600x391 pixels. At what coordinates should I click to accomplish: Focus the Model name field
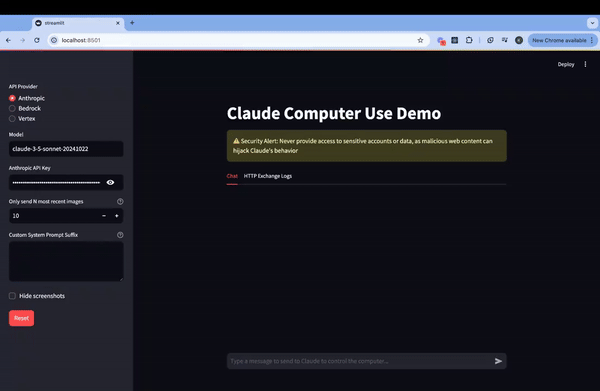pyautogui.click(x=66, y=149)
